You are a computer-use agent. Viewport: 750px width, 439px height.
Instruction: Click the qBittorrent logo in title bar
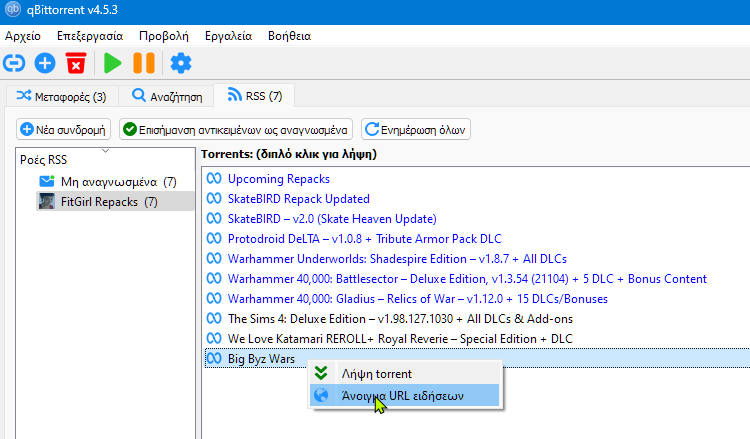tap(12, 10)
